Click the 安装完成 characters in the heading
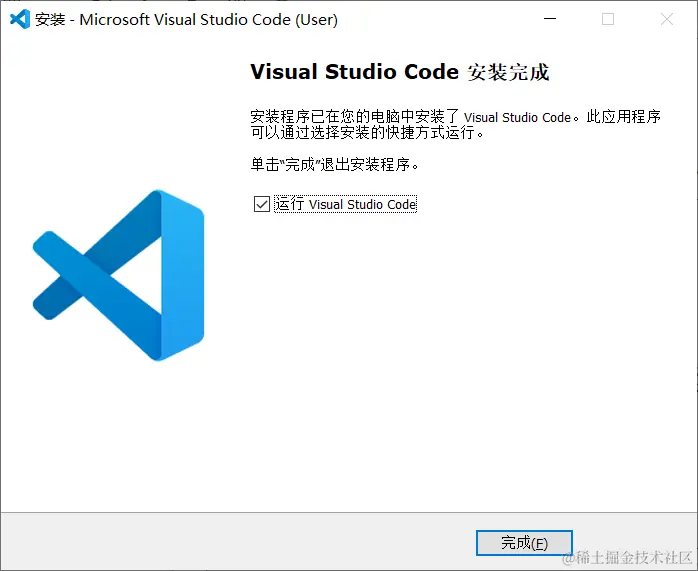Screen dimensions: 698x571 (508, 72)
